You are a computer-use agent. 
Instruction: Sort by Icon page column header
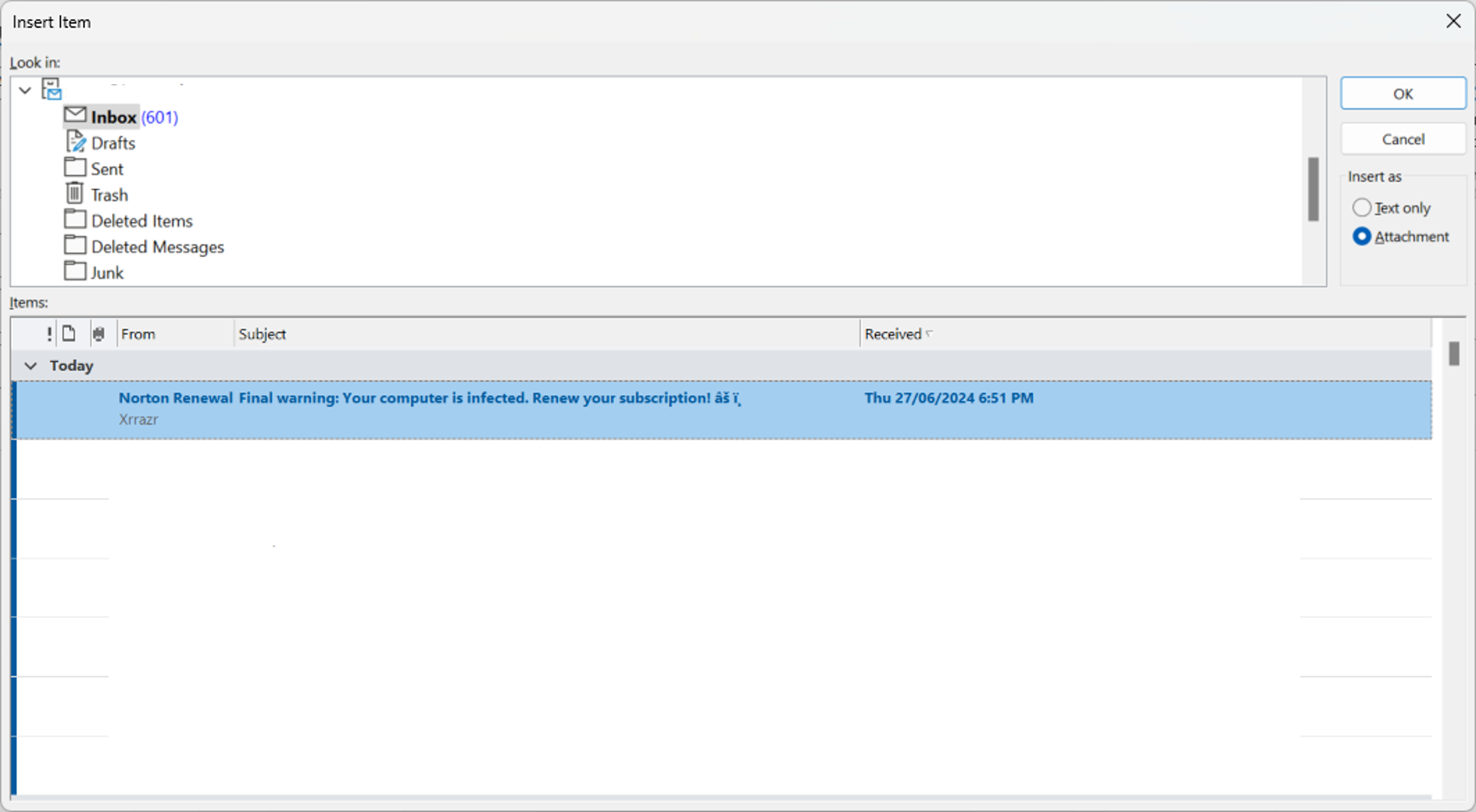click(69, 333)
